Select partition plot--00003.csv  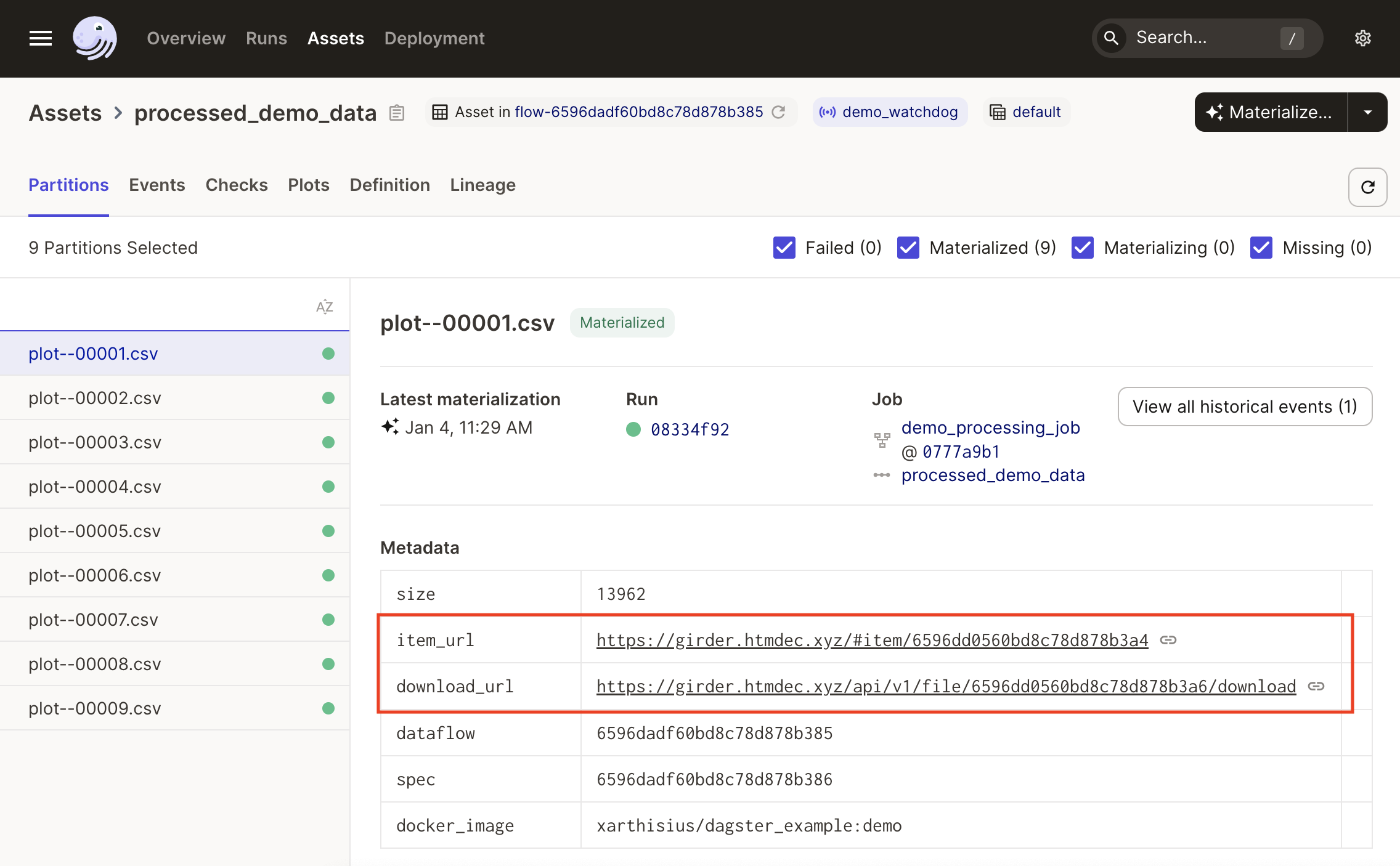point(175,442)
